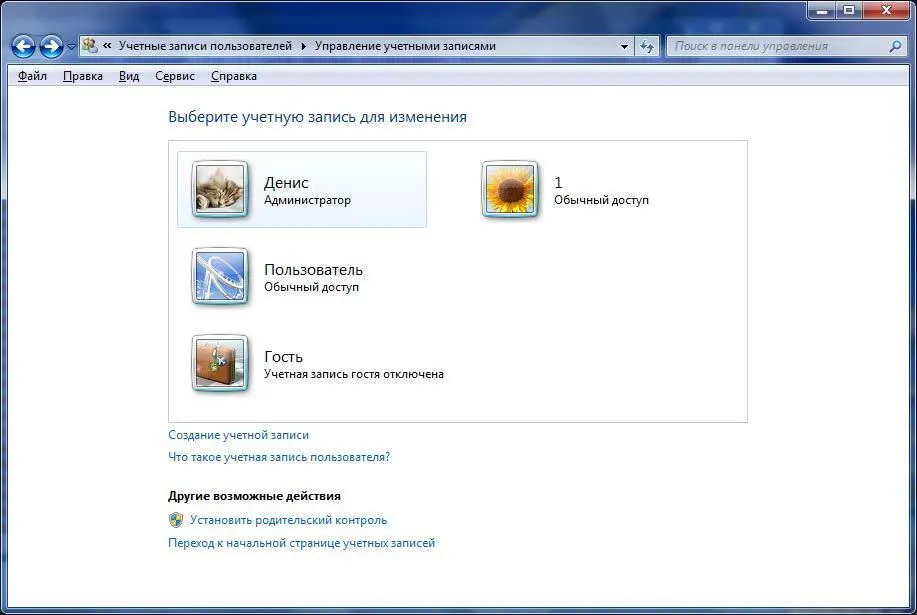
Task: Expand breadcrumb arrow after Учетные записи пользователей
Action: coord(304,46)
